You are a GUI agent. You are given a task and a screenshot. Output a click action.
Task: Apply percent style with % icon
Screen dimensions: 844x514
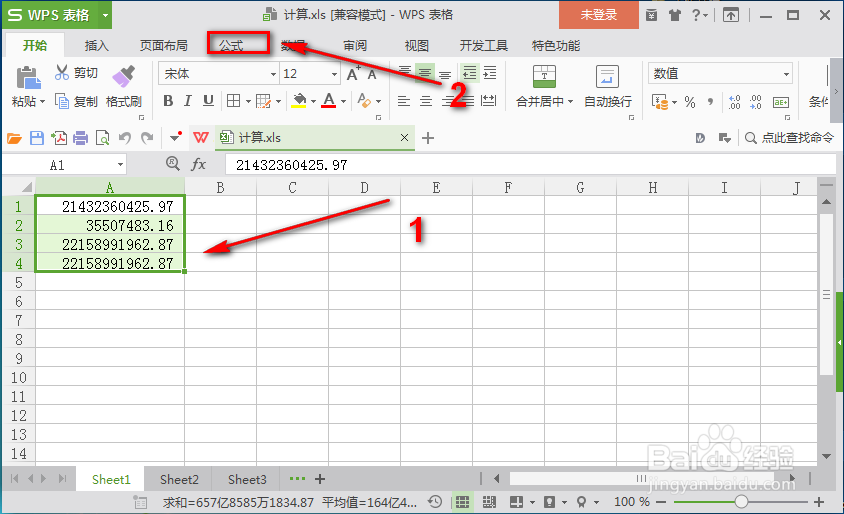pyautogui.click(x=690, y=102)
